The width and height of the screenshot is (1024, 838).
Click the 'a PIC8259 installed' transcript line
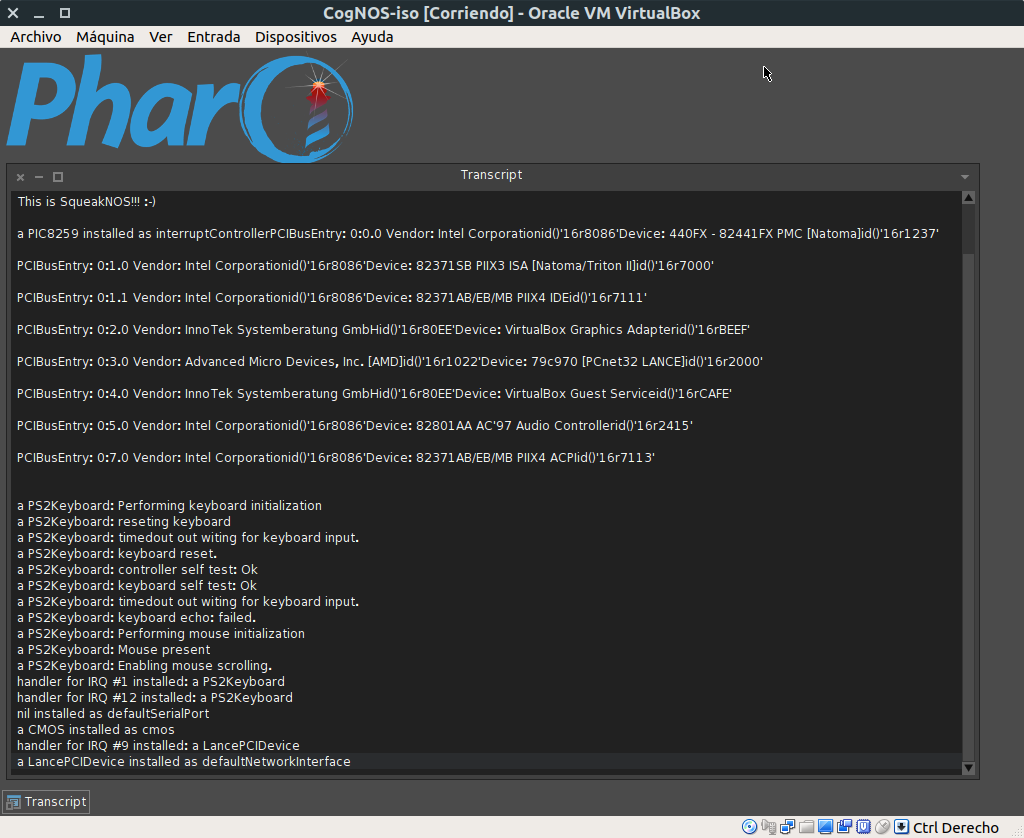[478, 234]
